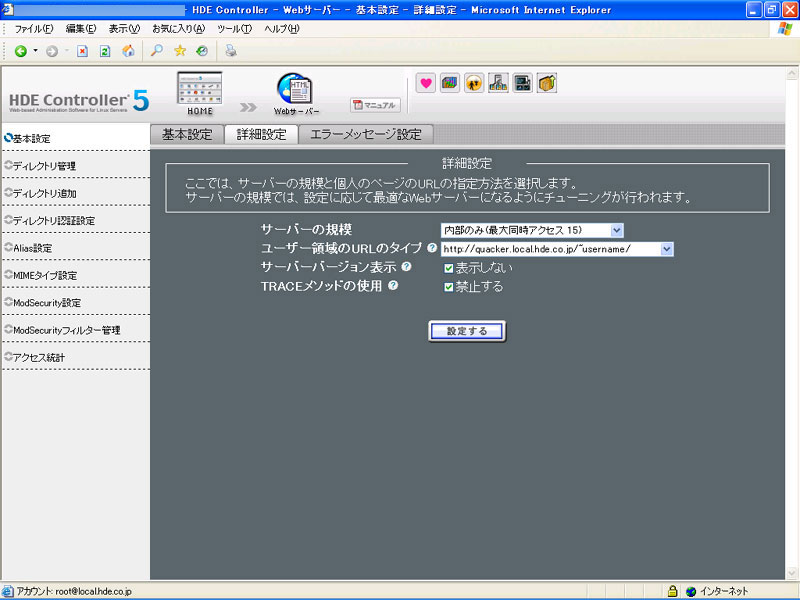Select the 詳細設定 tab
Screen dimensions: 800x600
[261, 135]
